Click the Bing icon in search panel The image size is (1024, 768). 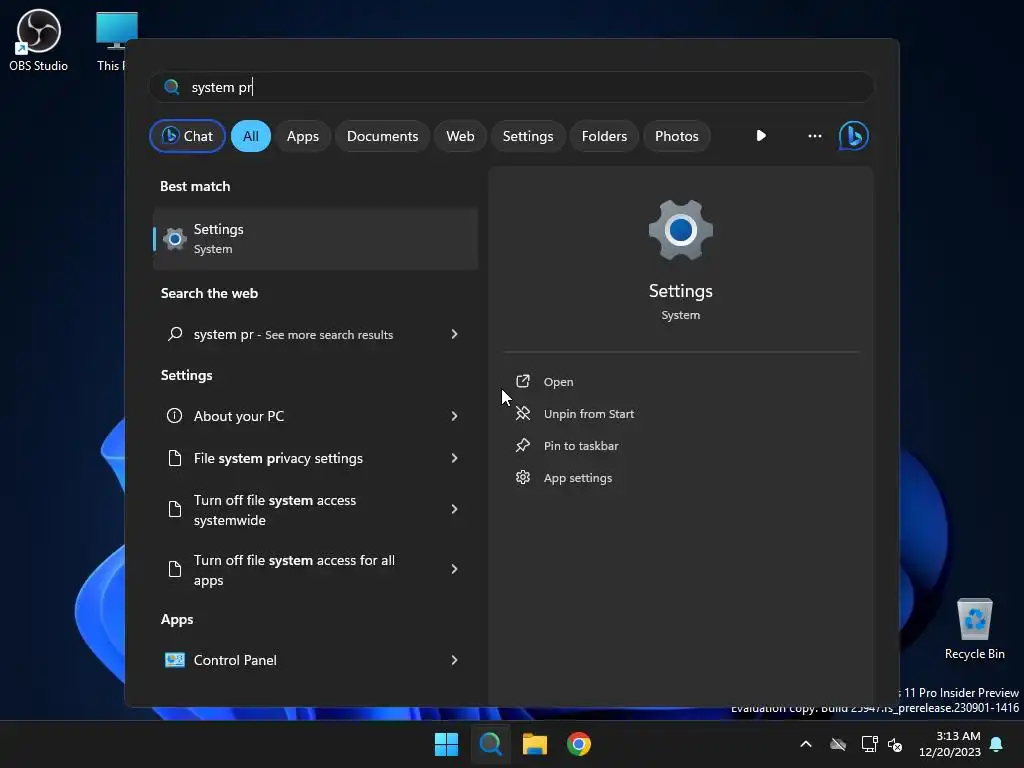pos(853,136)
